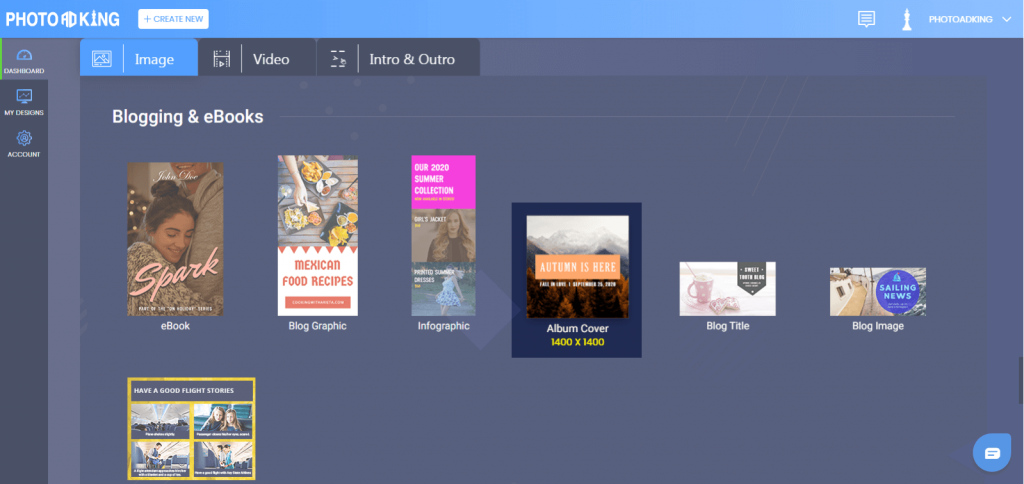Open the live chat bubble icon

(x=992, y=453)
